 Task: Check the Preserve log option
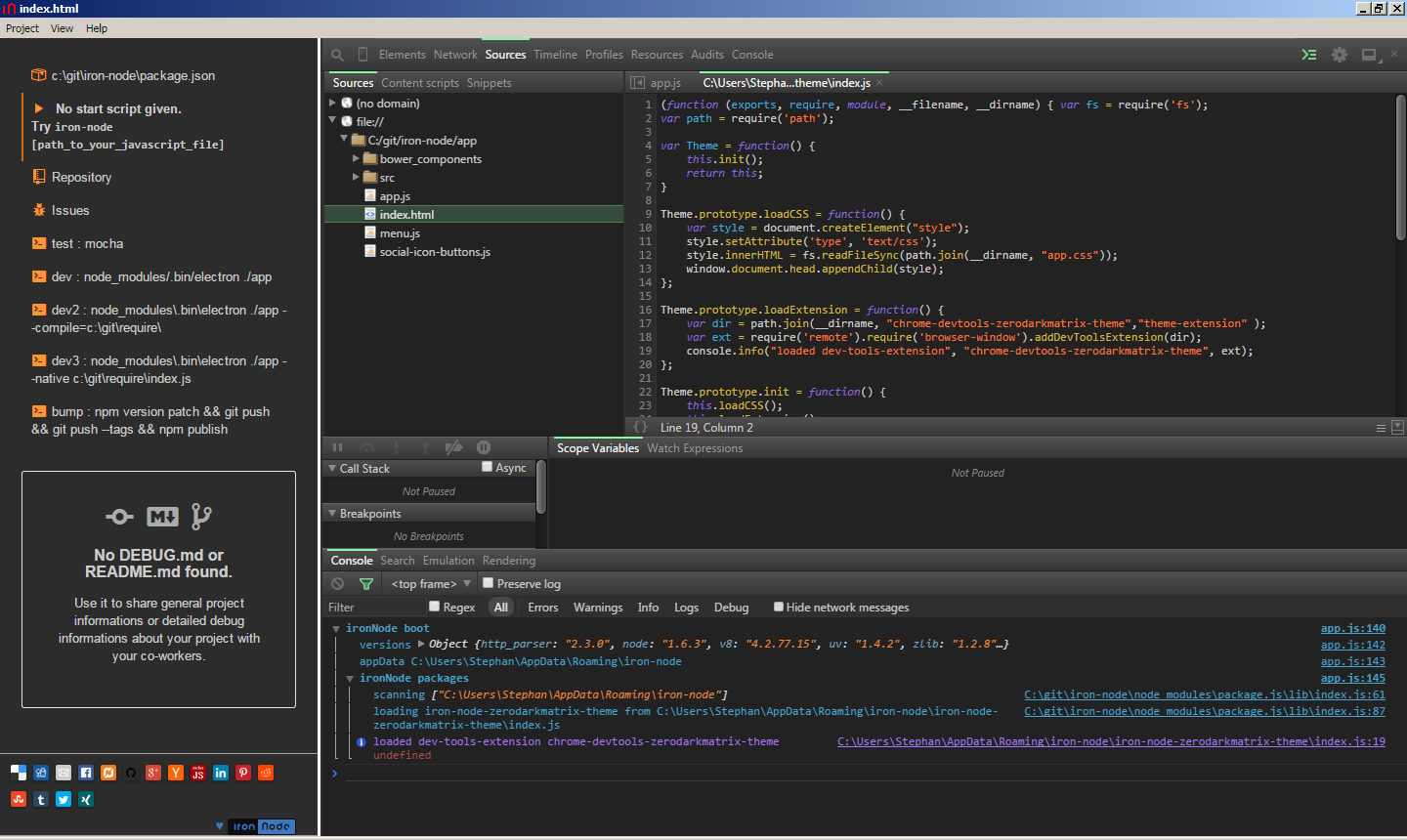tap(489, 584)
